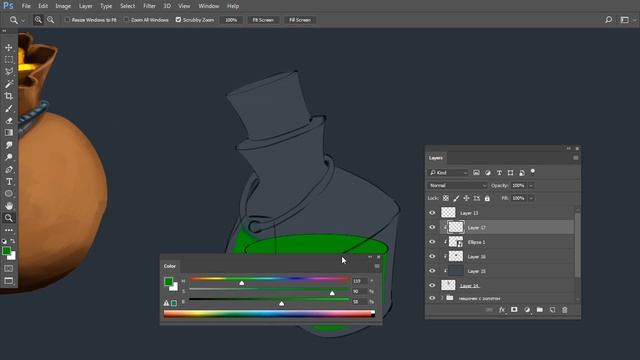Click the Quick Mask mode icon

(9, 269)
